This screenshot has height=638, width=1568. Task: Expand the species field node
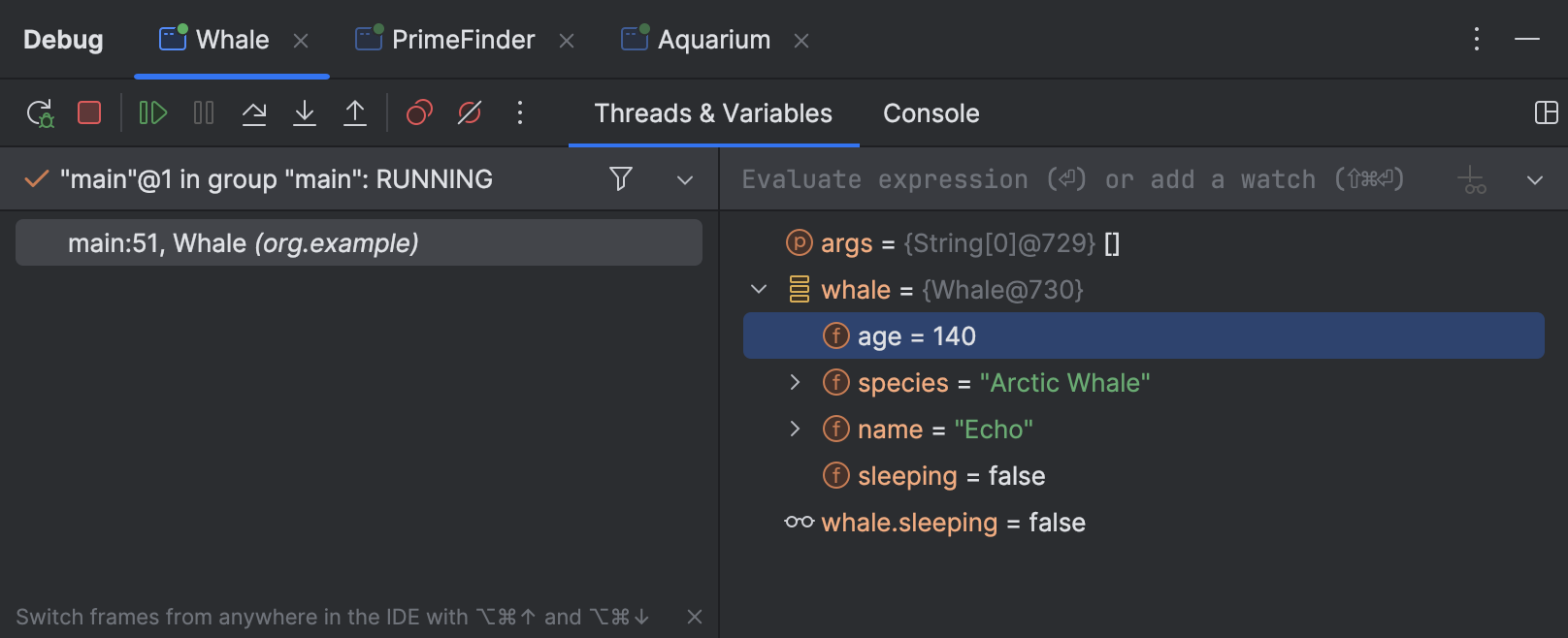(x=796, y=383)
